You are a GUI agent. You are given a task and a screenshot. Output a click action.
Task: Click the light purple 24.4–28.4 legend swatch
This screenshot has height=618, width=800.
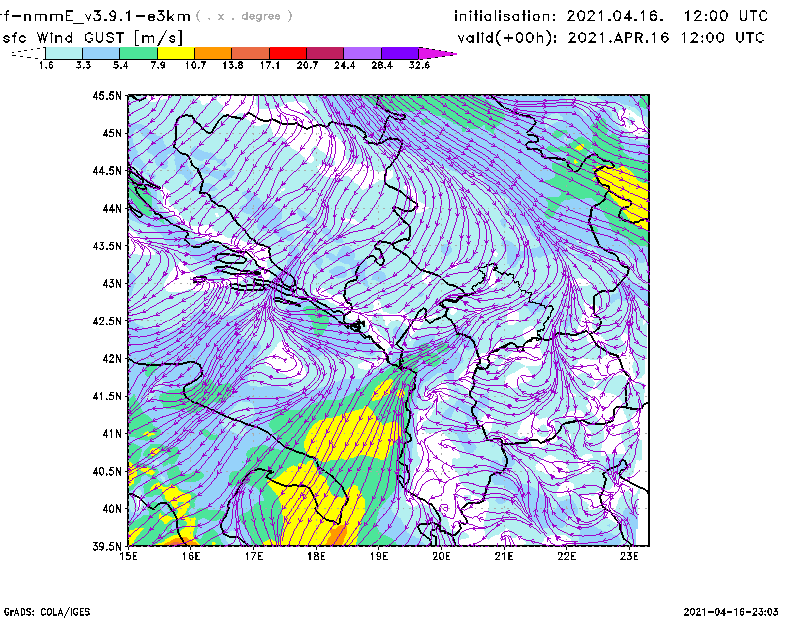pos(362,53)
